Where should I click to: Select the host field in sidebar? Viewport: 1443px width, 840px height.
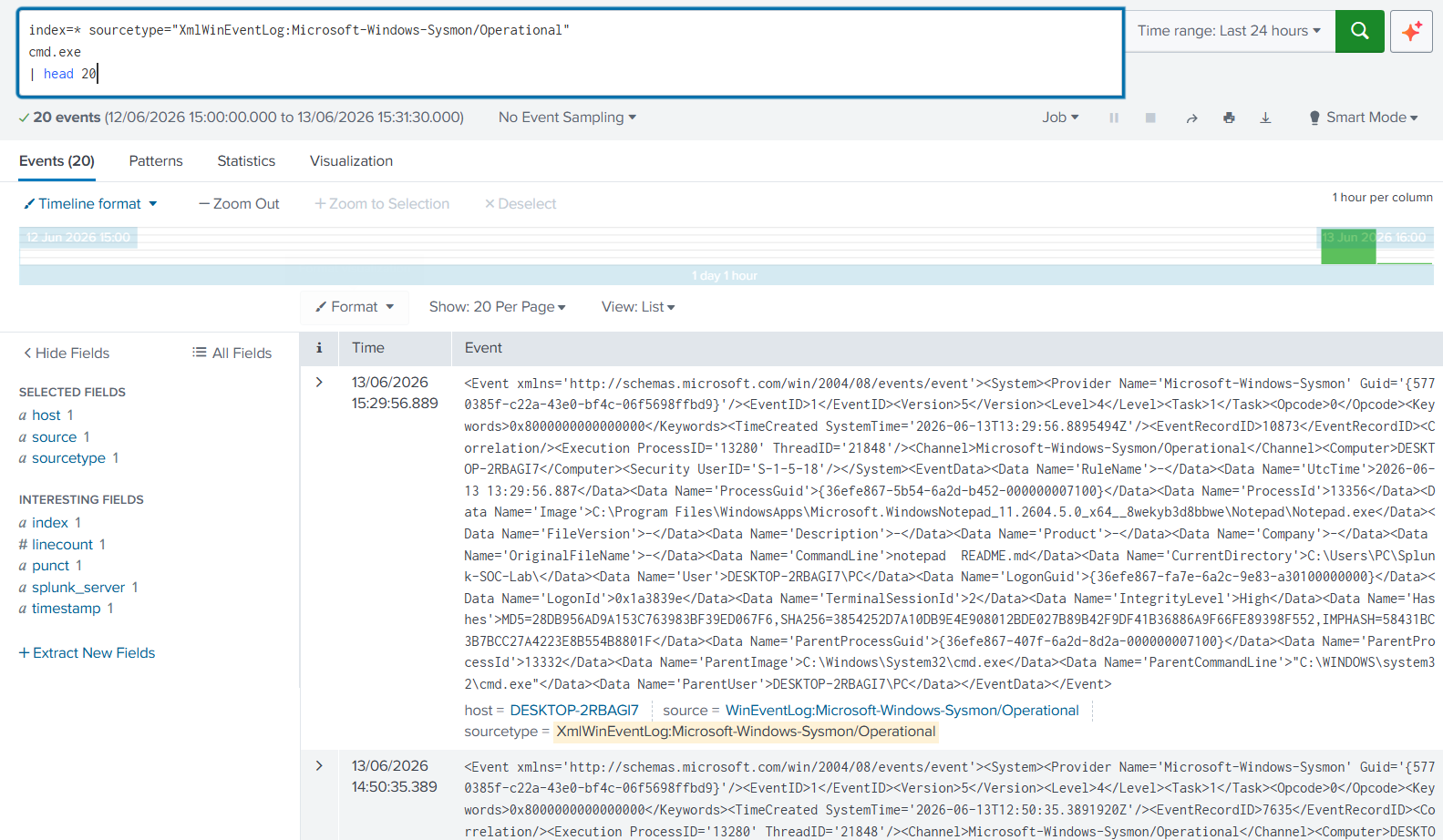point(46,415)
